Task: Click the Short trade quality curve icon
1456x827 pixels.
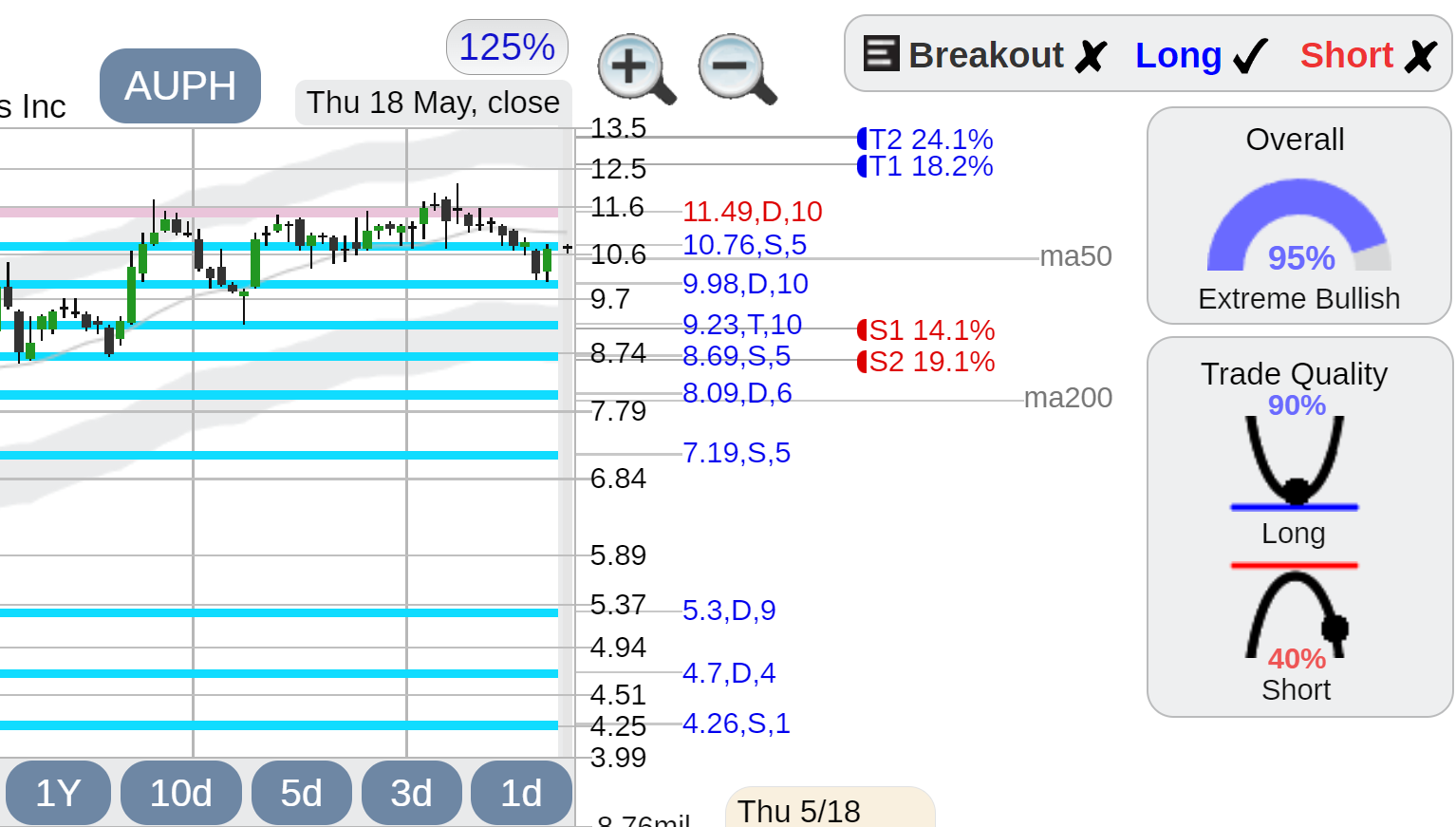Action: tap(1297, 611)
